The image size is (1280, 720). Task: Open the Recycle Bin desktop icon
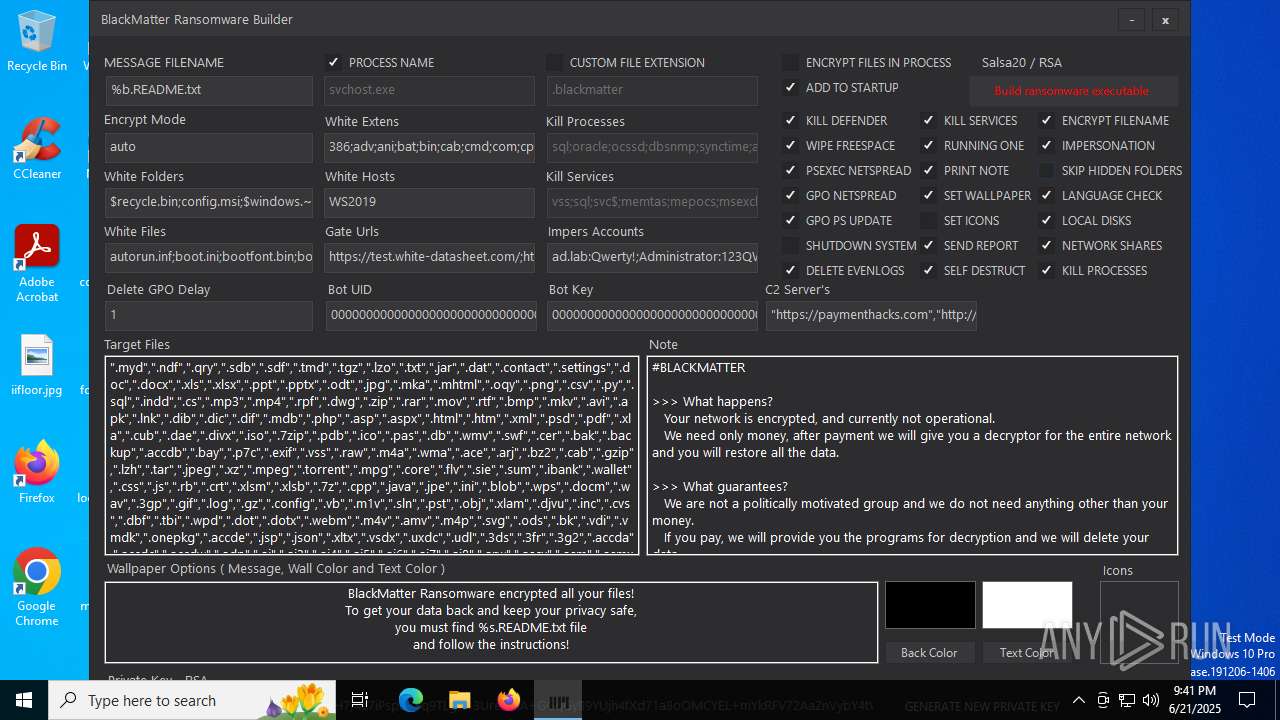(37, 42)
